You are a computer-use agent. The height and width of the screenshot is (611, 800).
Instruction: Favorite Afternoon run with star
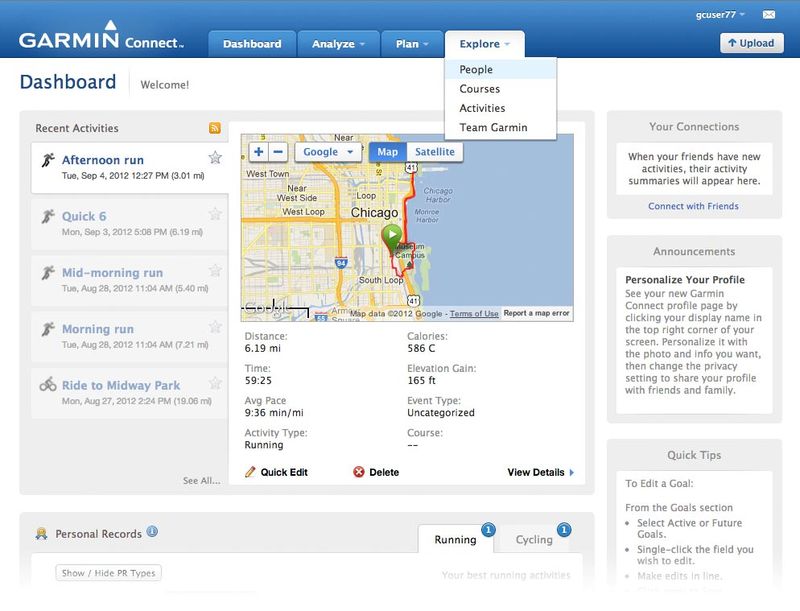[215, 158]
